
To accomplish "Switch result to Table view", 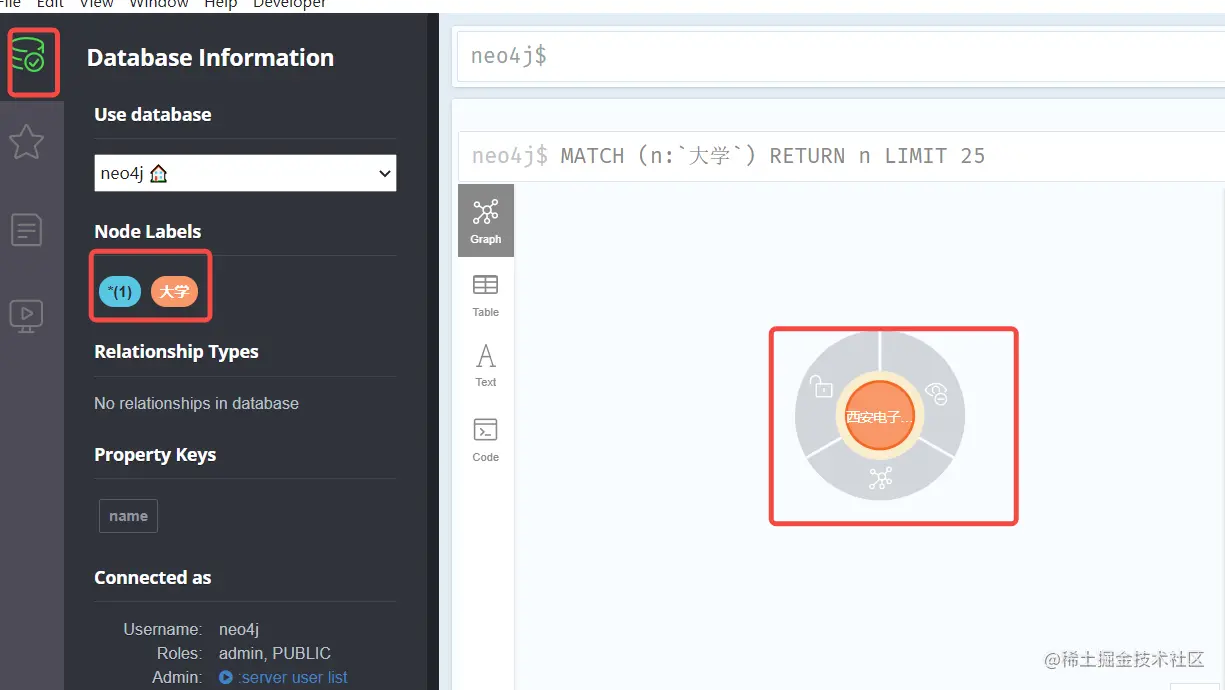I will tap(486, 296).
